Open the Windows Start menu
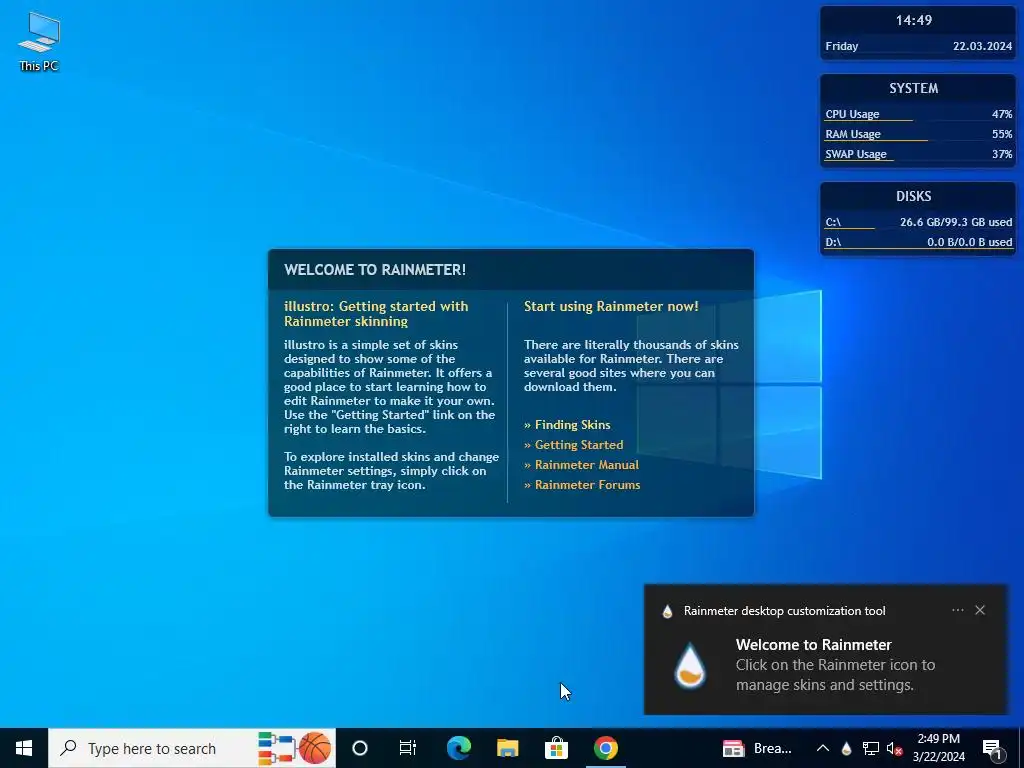This screenshot has height=768, width=1024. (24, 748)
